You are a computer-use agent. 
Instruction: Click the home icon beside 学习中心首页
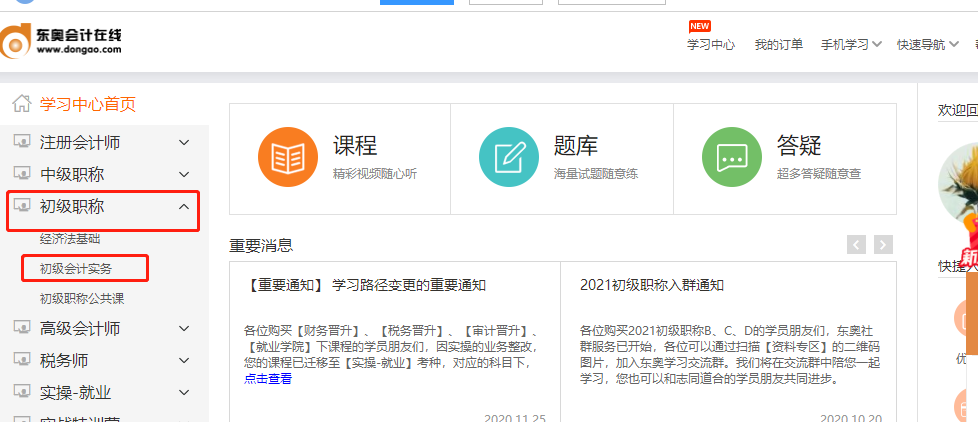click(x=21, y=104)
